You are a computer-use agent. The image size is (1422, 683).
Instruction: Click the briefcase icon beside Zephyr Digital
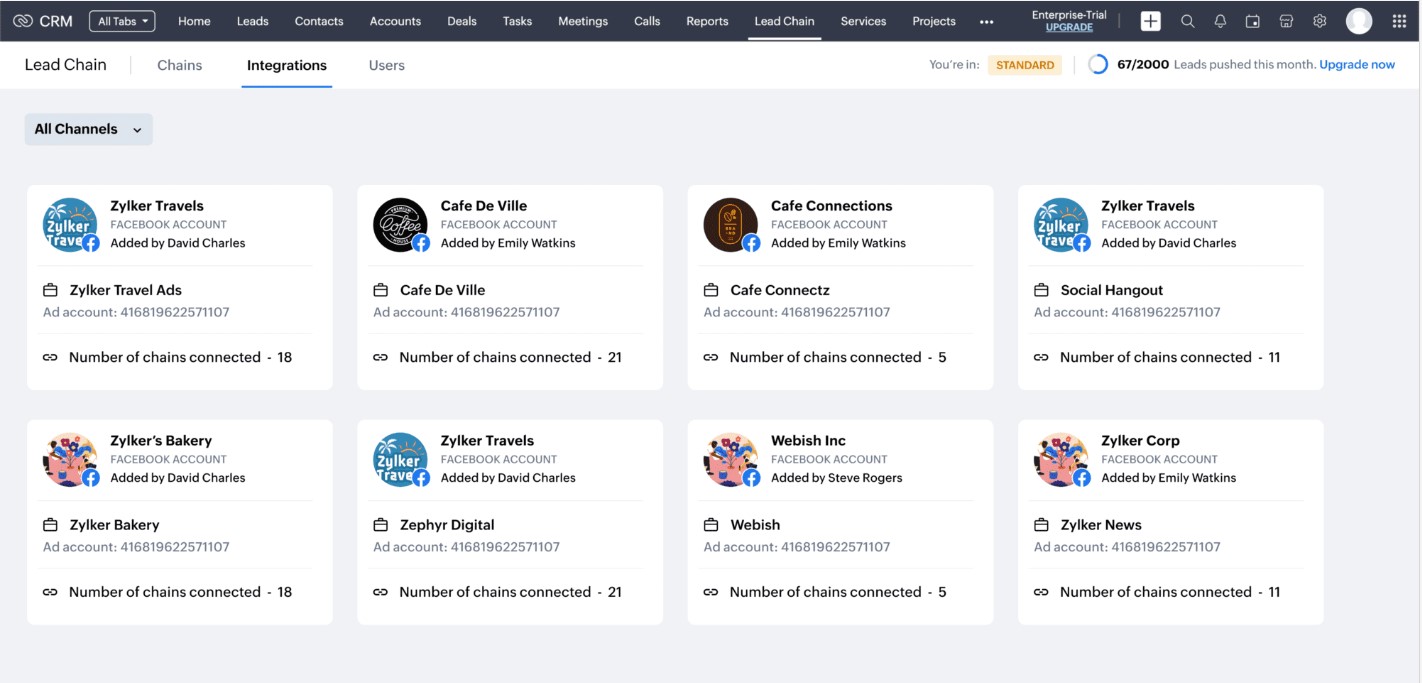[x=380, y=525]
